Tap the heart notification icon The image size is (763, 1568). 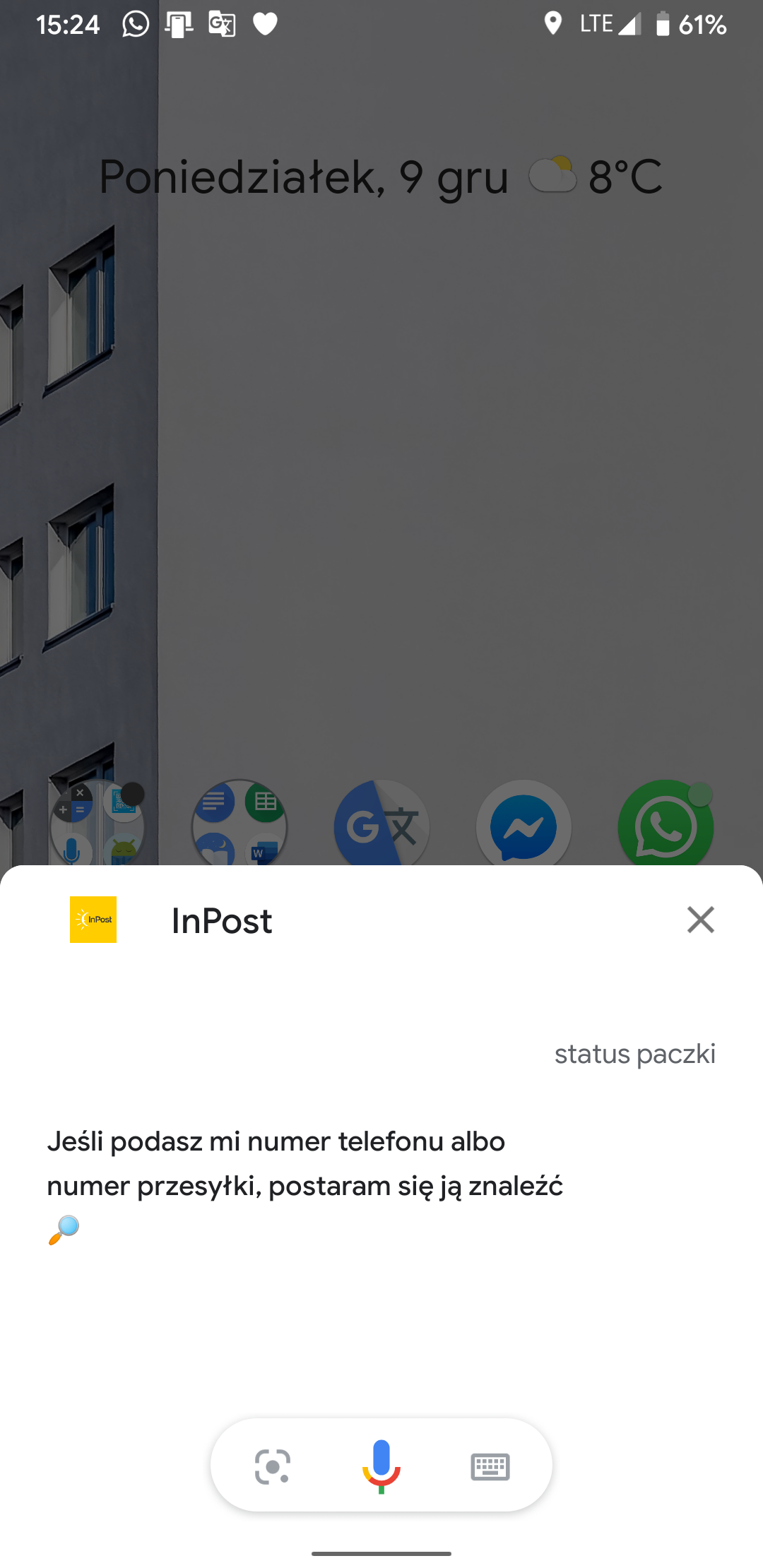(265, 25)
